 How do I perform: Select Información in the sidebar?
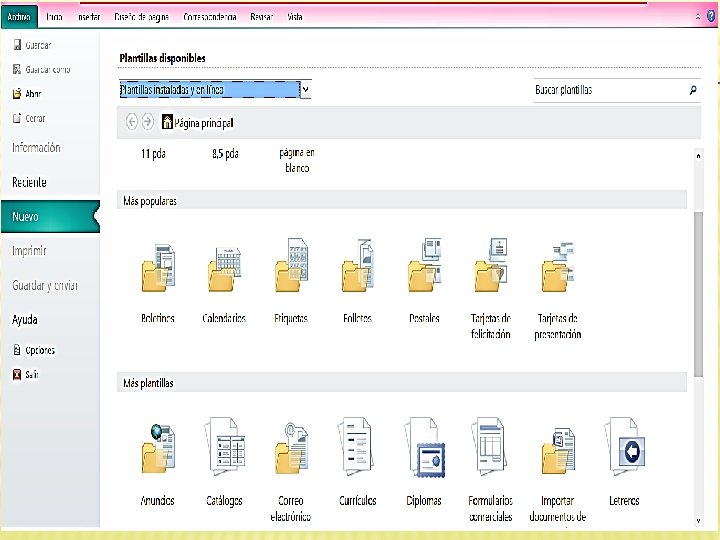36,148
